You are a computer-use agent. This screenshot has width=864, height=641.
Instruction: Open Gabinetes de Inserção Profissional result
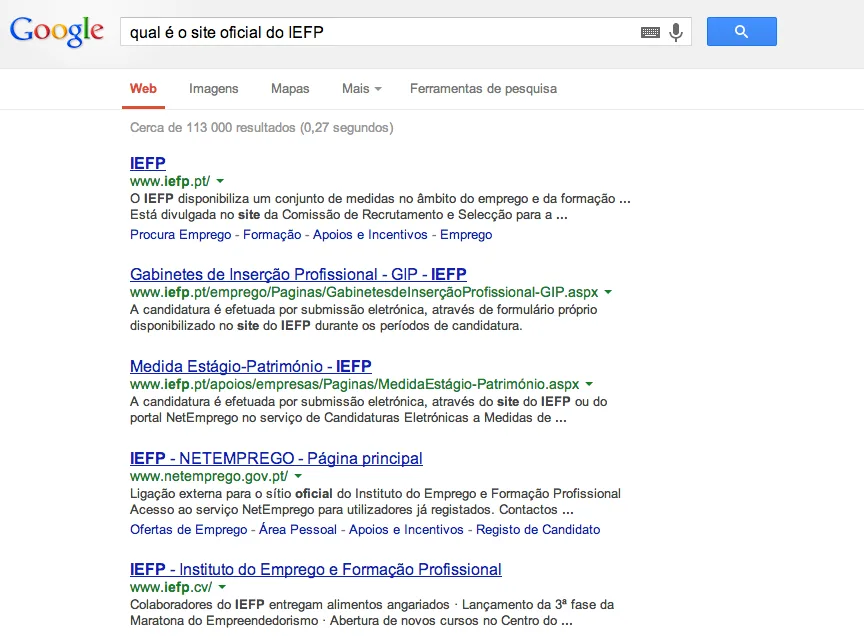[298, 274]
